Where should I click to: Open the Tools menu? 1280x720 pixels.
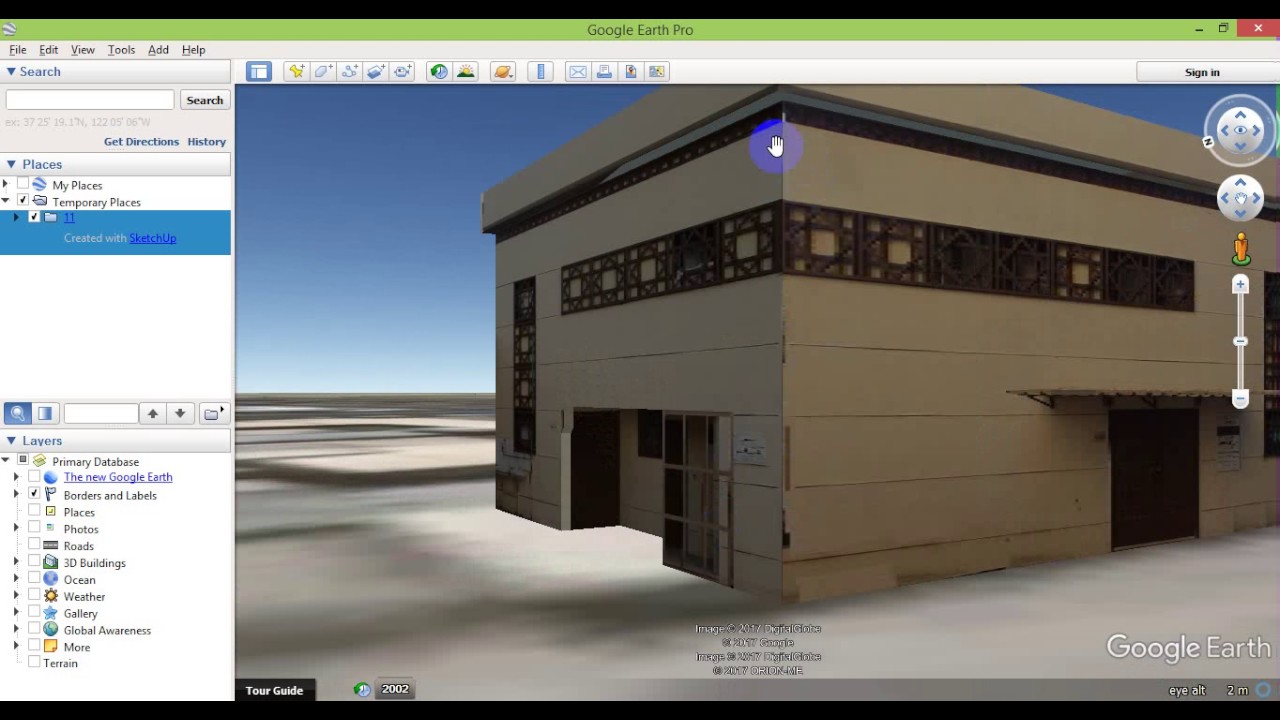point(121,49)
